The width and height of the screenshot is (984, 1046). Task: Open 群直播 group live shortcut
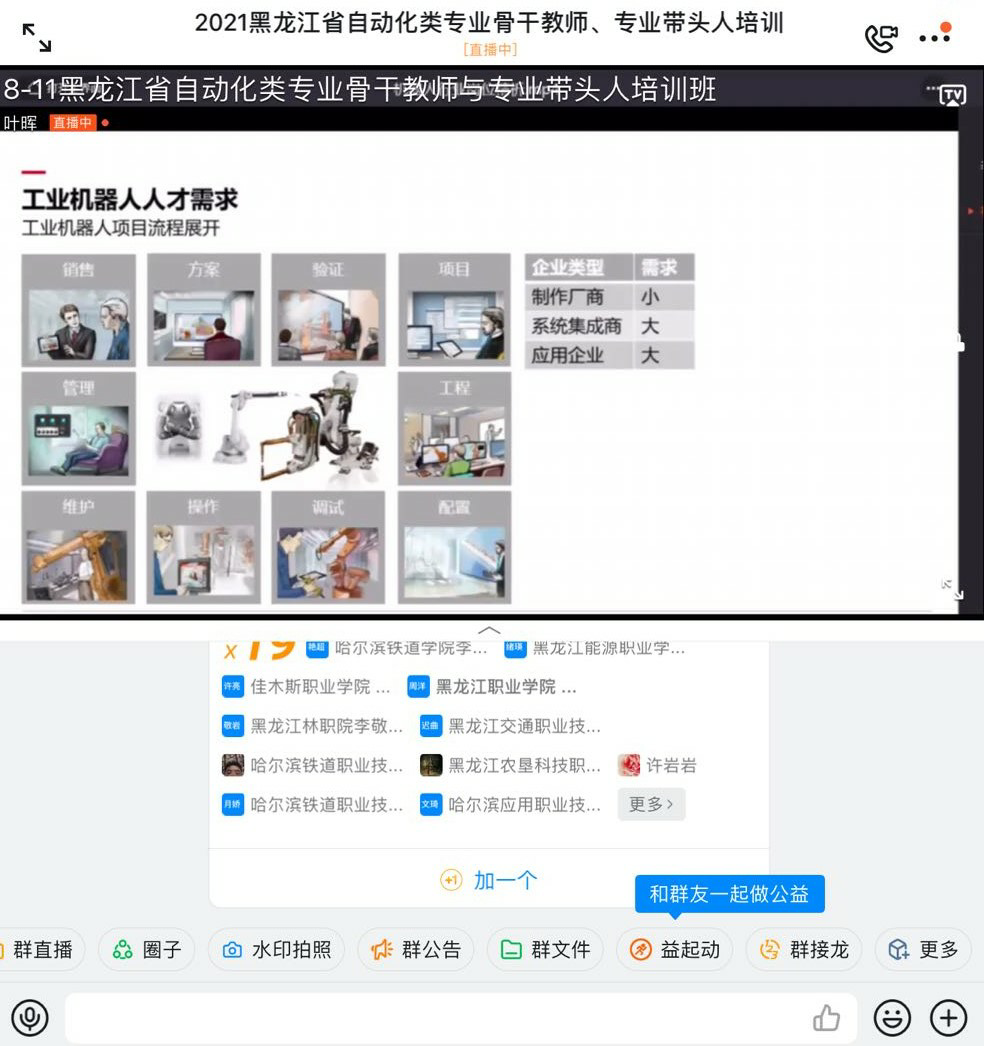[x=40, y=949]
